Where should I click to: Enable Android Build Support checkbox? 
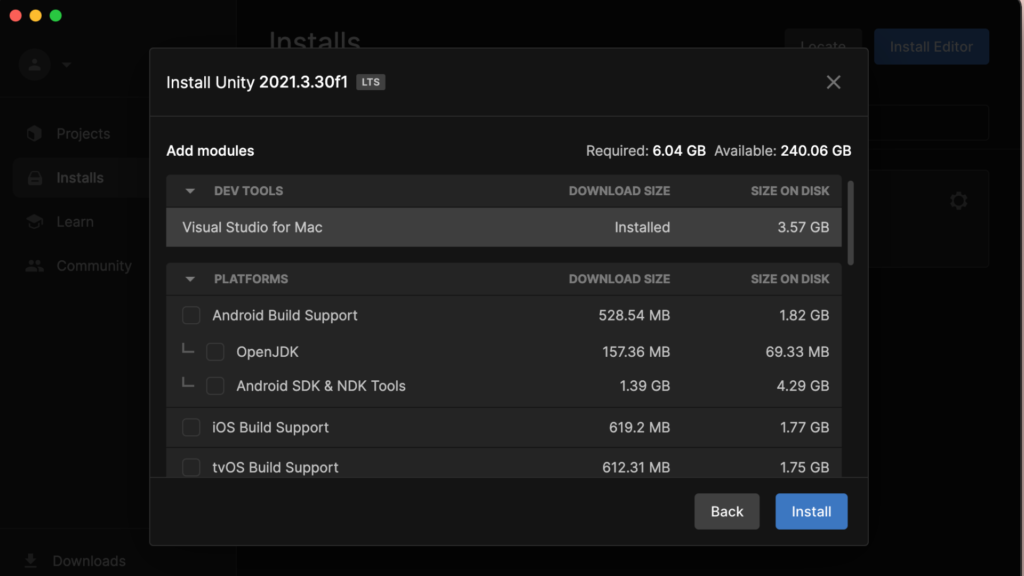coord(191,315)
